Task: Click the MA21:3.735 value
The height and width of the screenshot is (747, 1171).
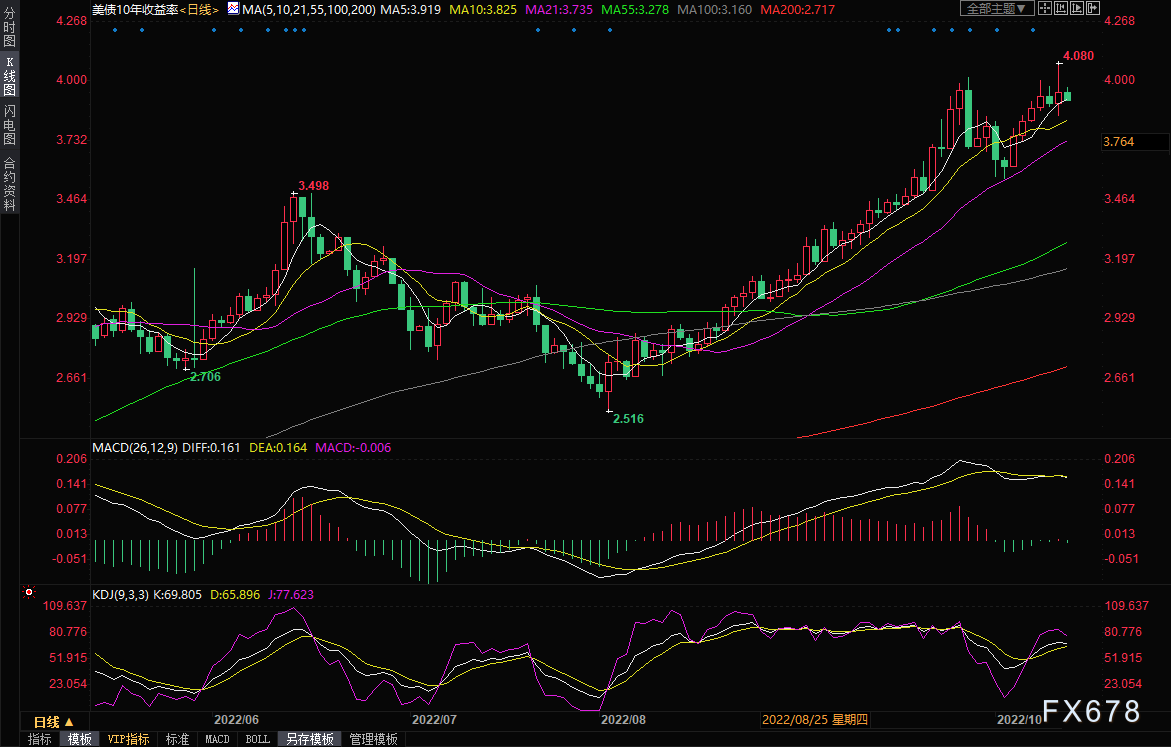Action: pos(559,10)
